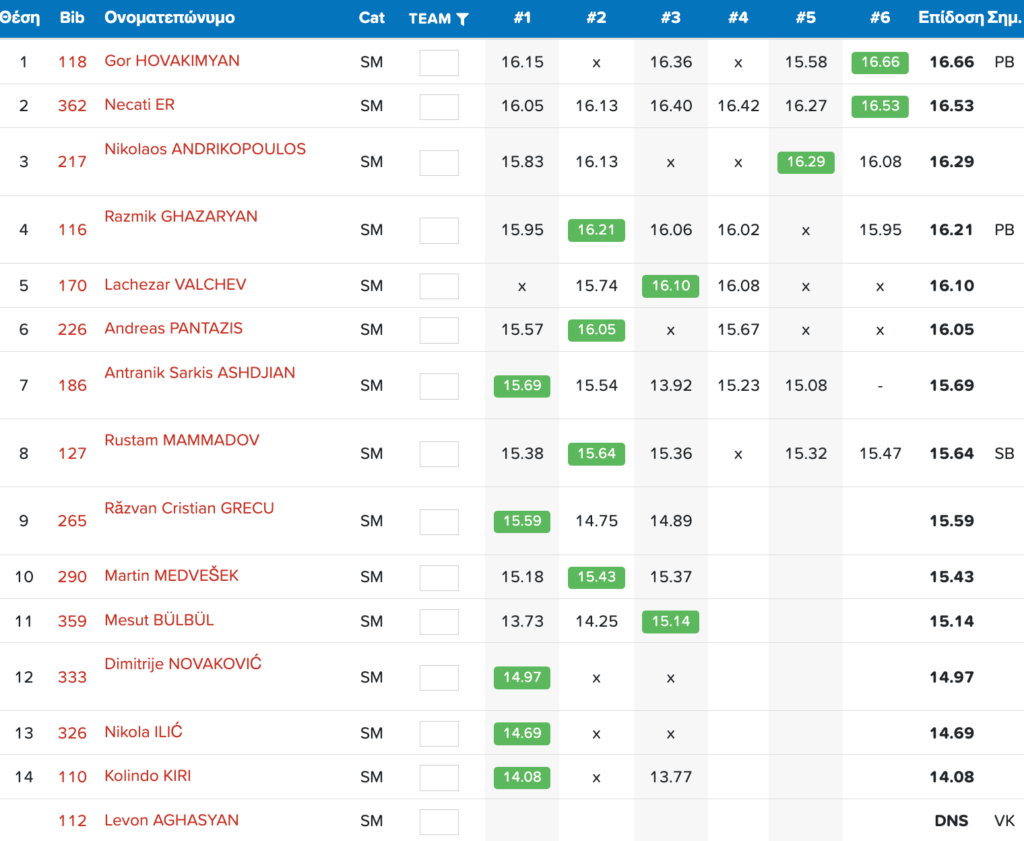The width and height of the screenshot is (1024, 841).
Task: Click bib number 112 for Levon AGHASYAN
Action: coord(72,821)
